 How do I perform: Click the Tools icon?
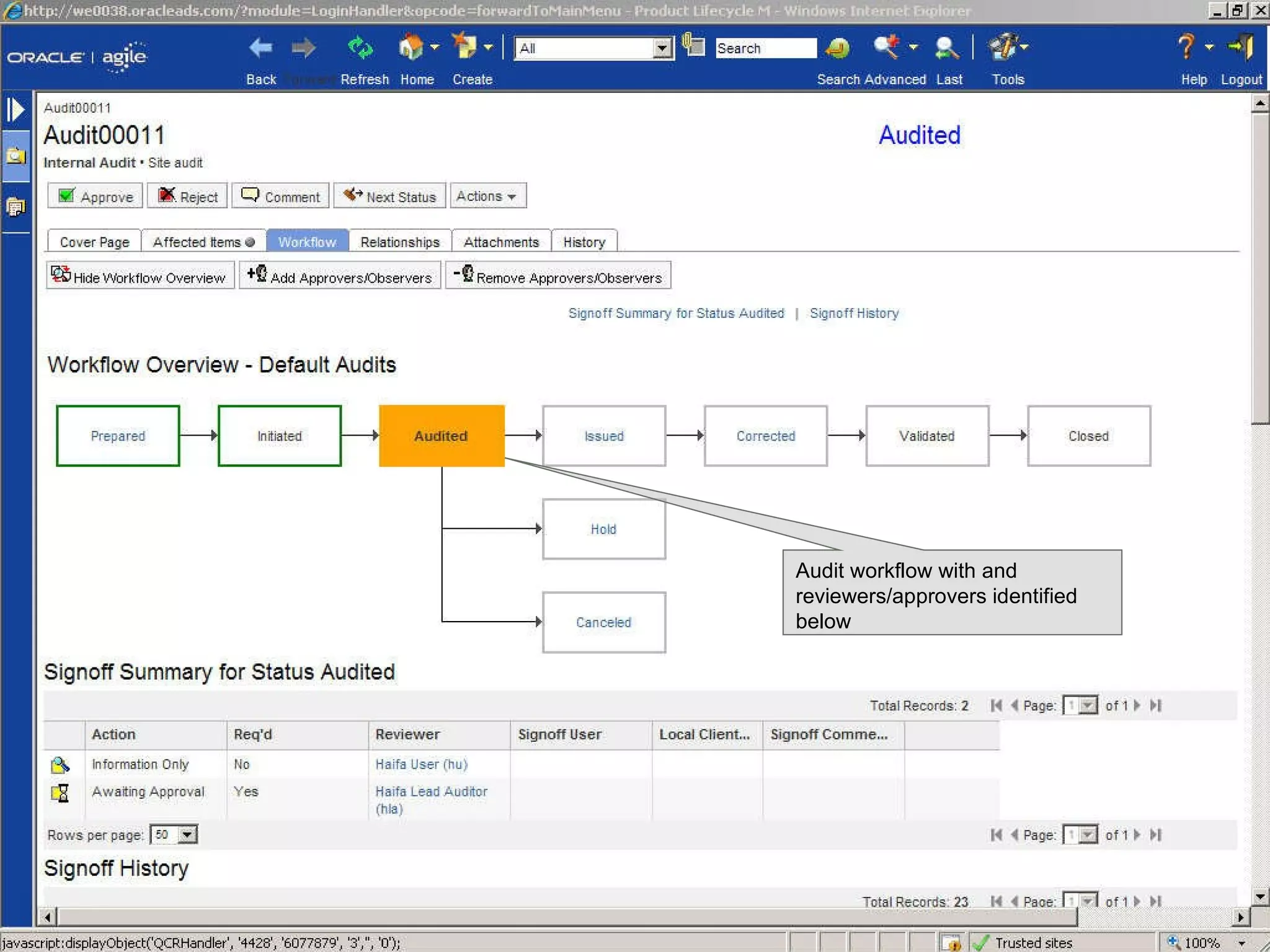(1002, 47)
